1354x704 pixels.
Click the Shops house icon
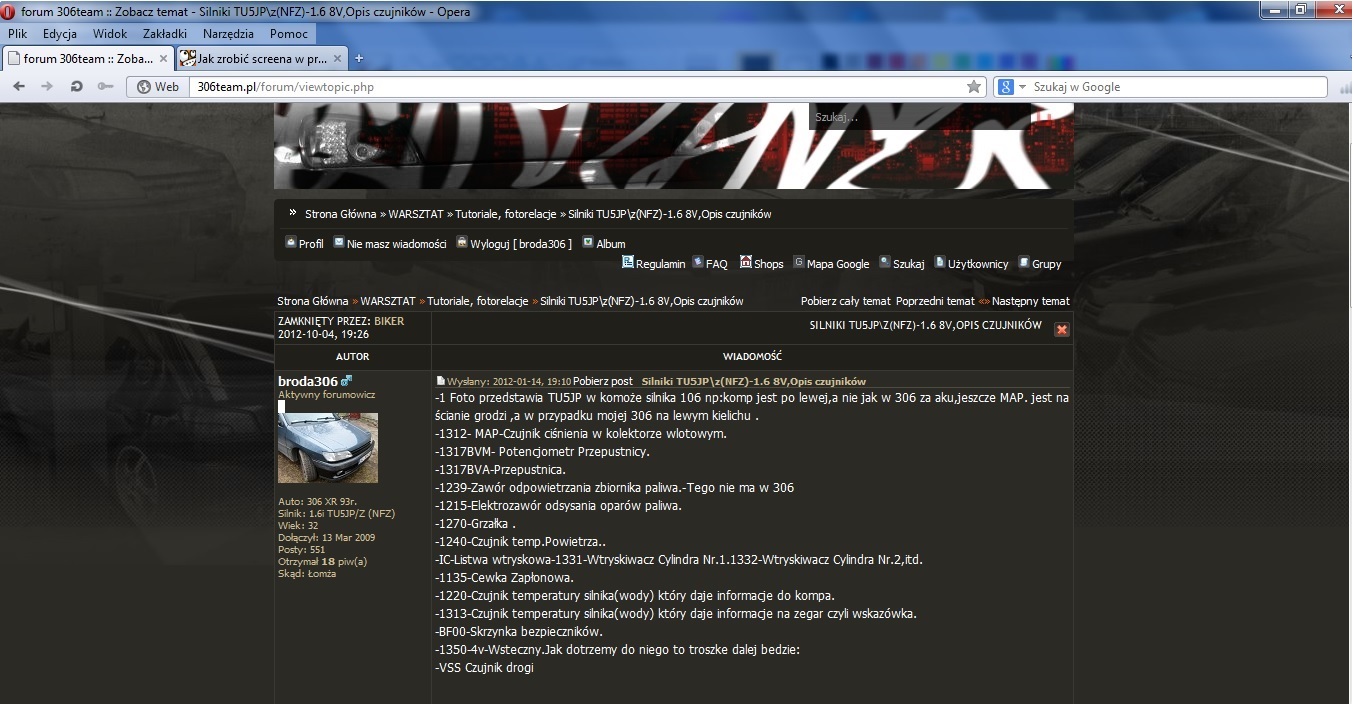click(x=746, y=263)
